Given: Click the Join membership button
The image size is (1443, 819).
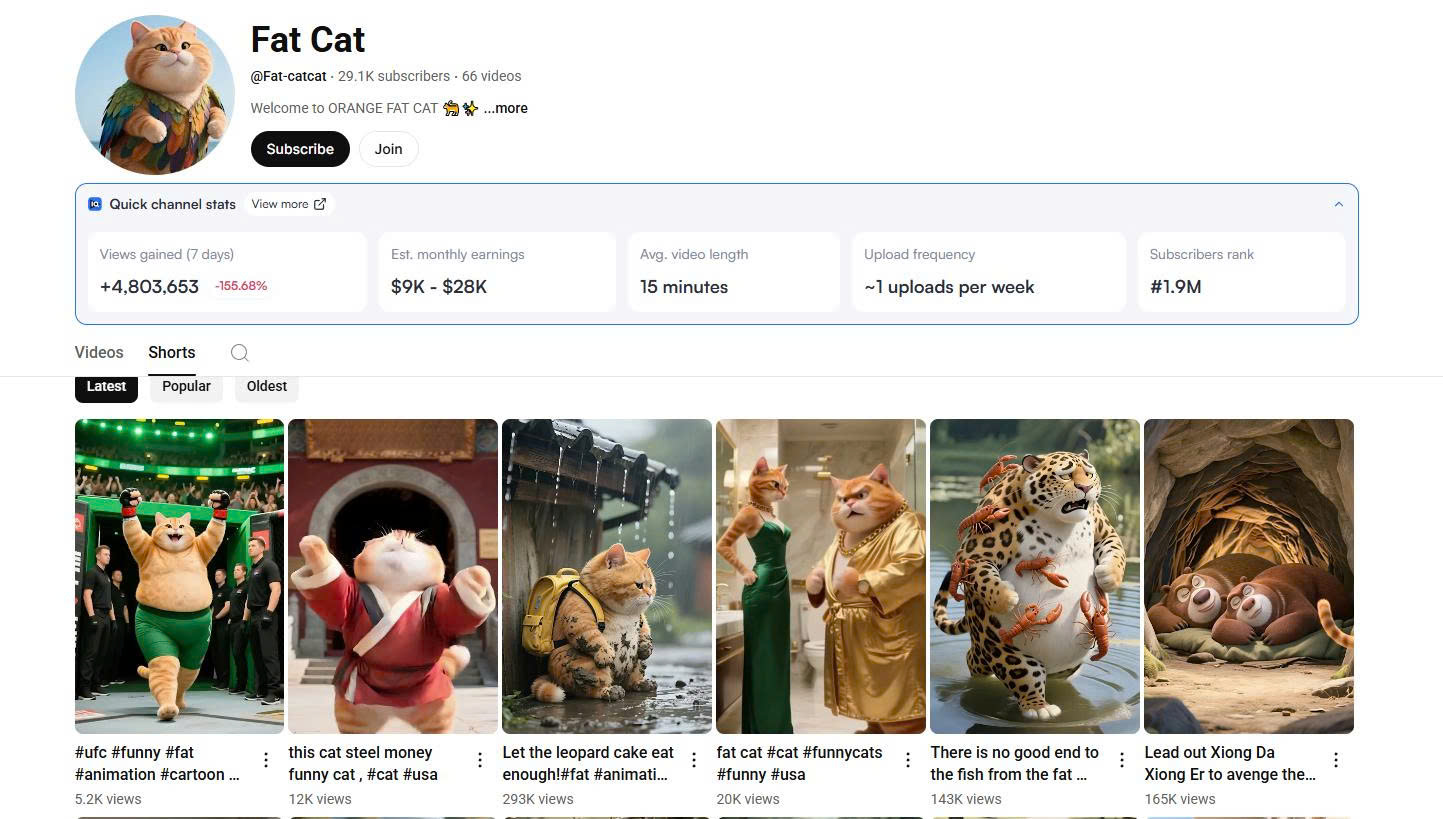Looking at the screenshot, I should coord(388,149).
